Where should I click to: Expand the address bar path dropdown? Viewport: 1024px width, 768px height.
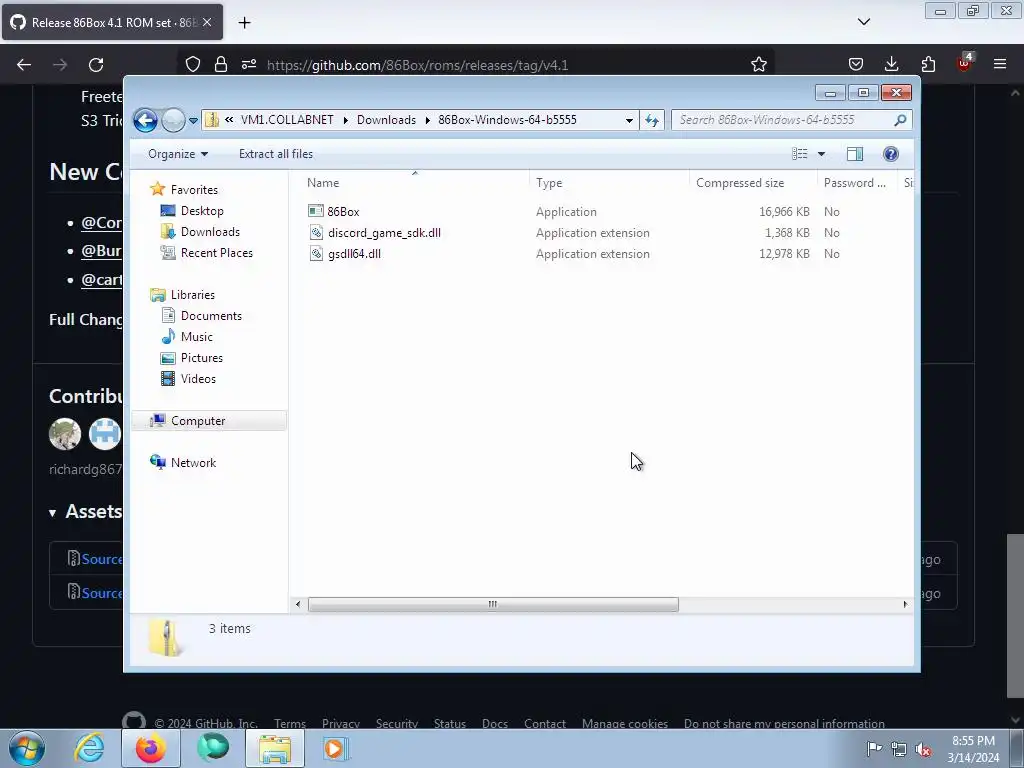click(x=629, y=120)
